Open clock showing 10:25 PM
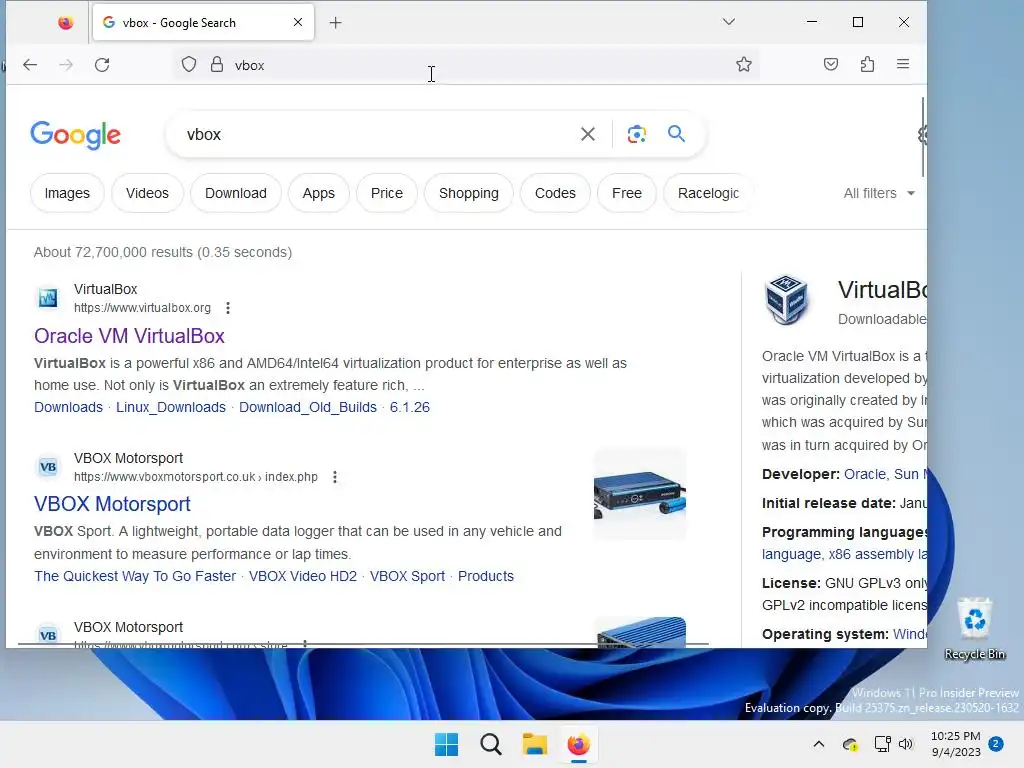This screenshot has height=768, width=1024. pyautogui.click(x=955, y=744)
